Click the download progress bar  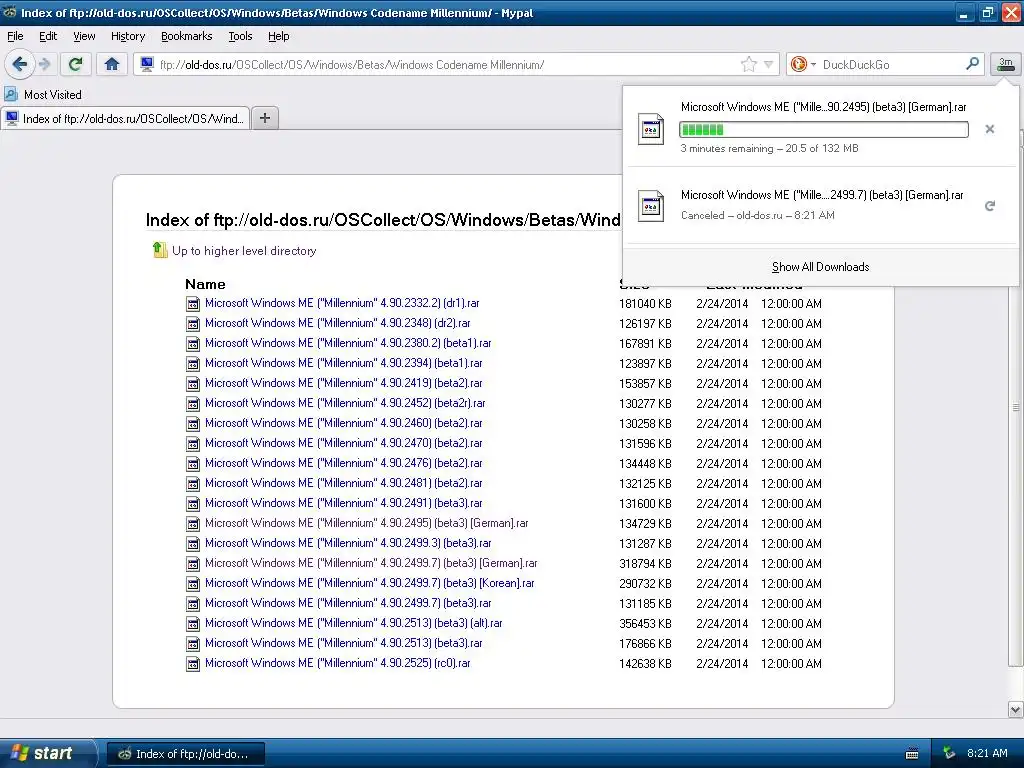coord(824,129)
